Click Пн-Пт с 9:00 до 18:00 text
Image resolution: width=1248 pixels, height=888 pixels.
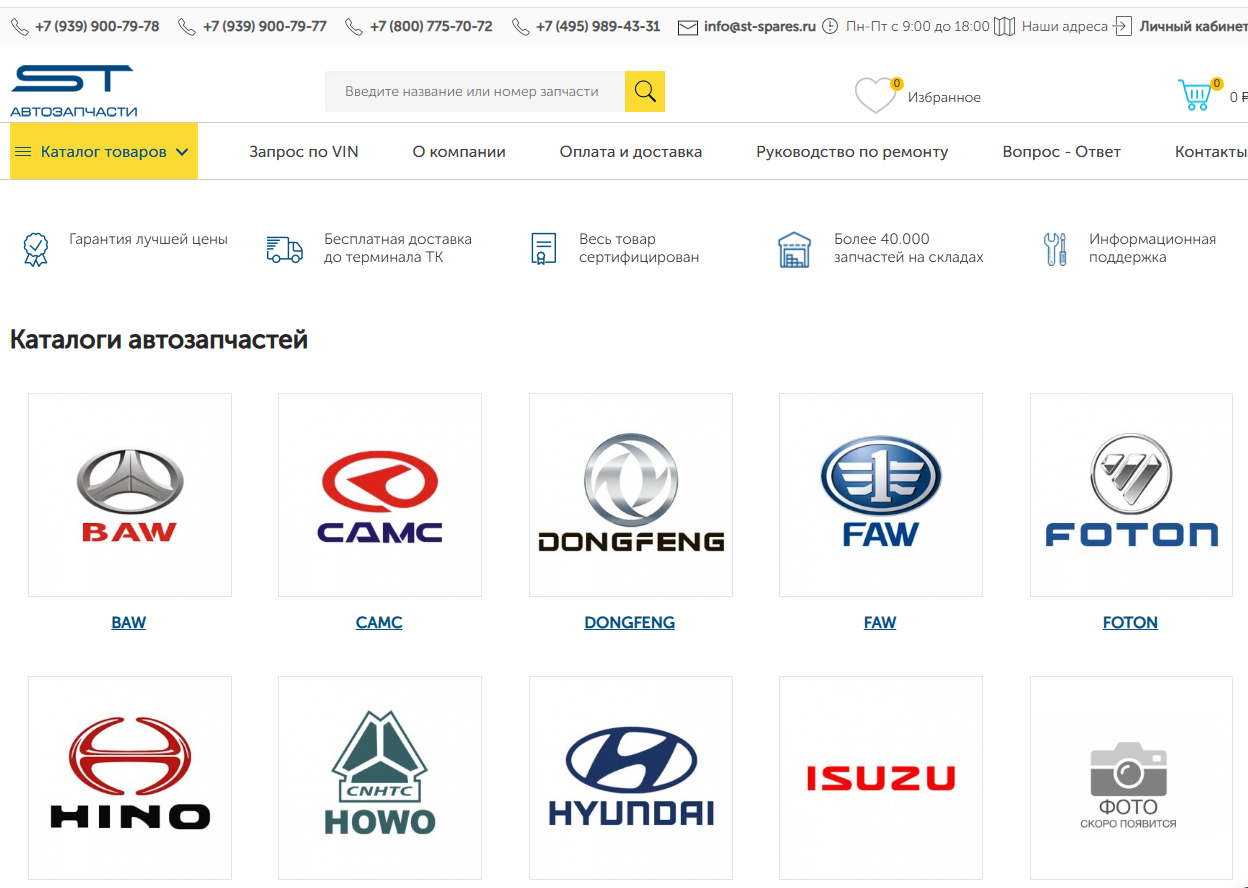tap(918, 27)
